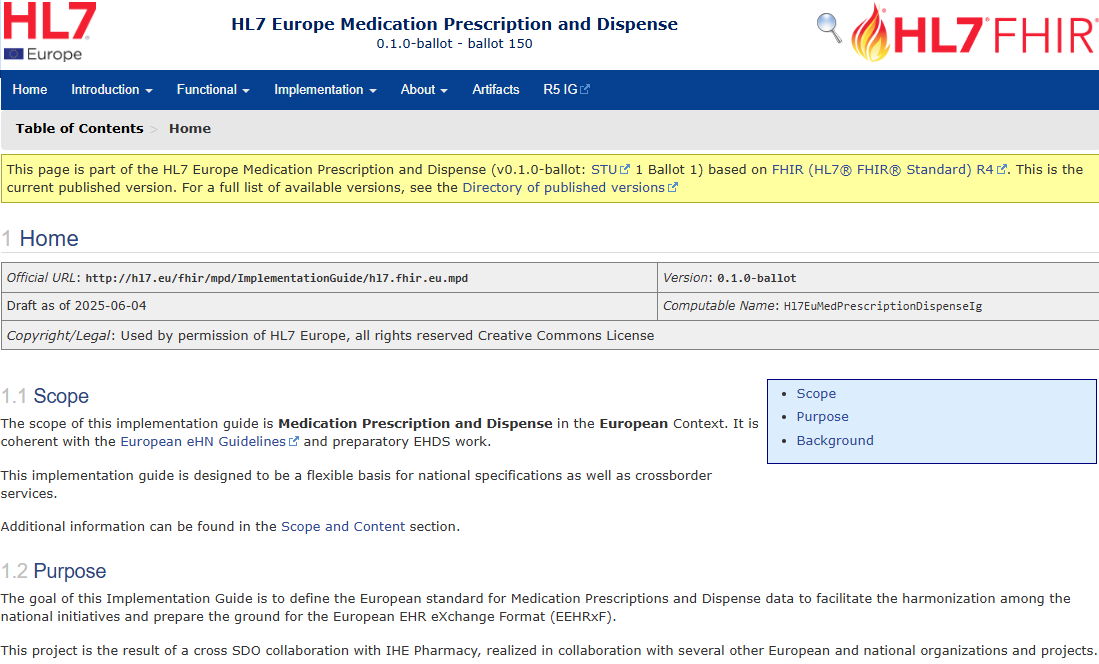Follow the Scope and Content link
1099x664 pixels.
click(343, 527)
